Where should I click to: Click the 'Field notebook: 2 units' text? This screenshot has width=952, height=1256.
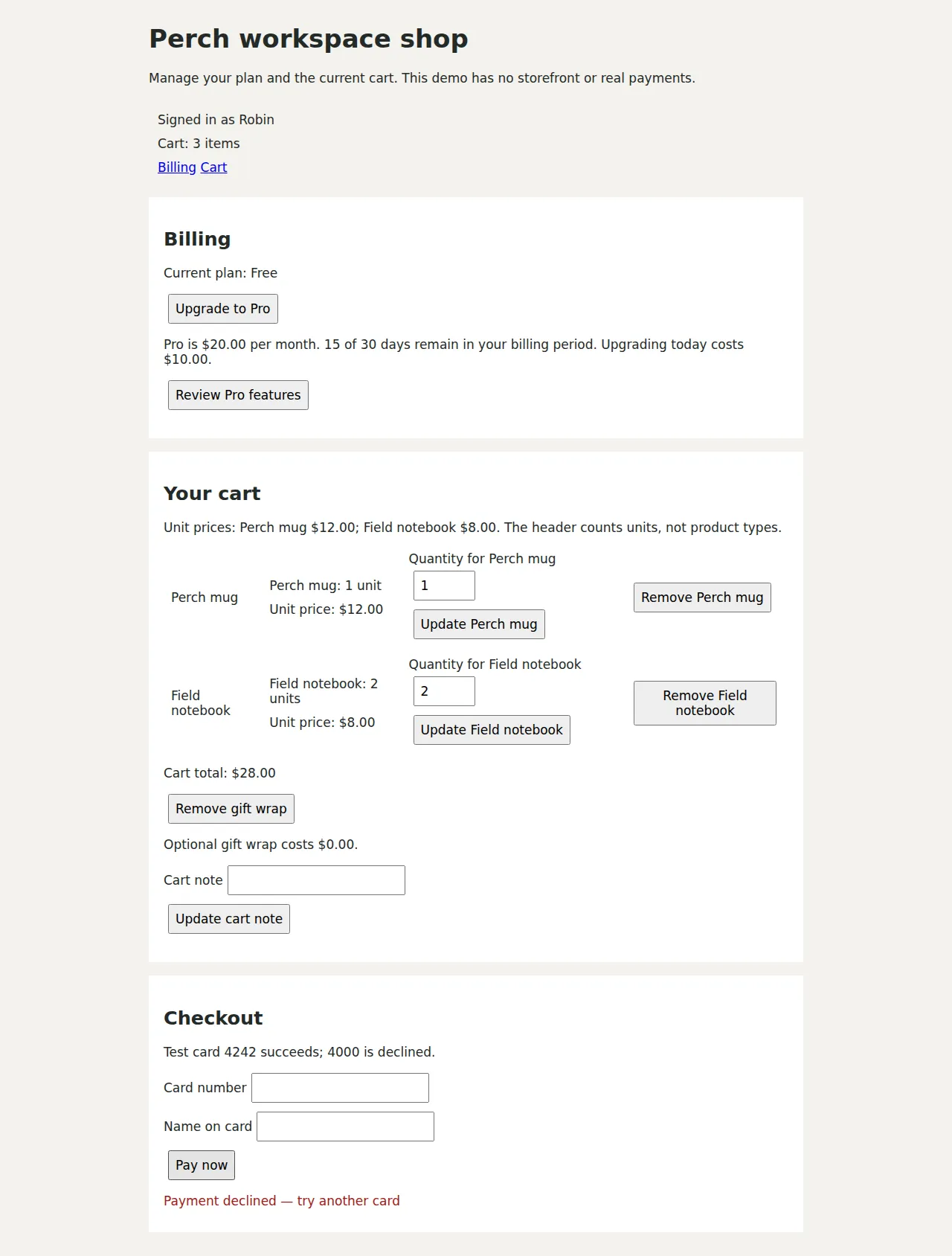coord(324,691)
